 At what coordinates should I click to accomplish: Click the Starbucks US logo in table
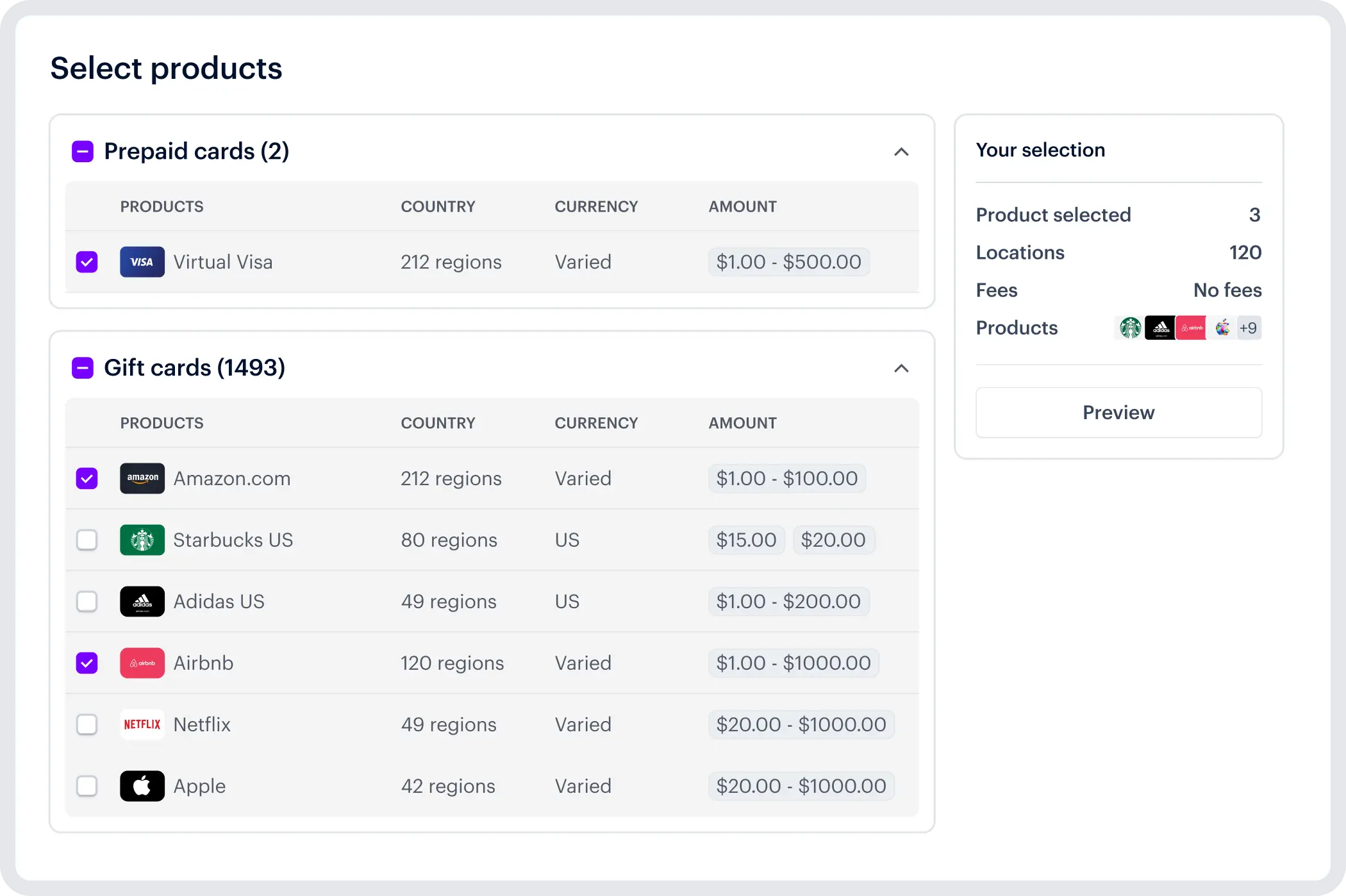142,540
